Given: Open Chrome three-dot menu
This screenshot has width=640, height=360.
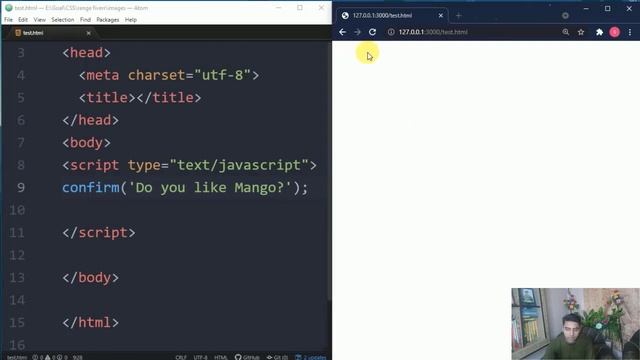Looking at the screenshot, I should click(x=630, y=32).
